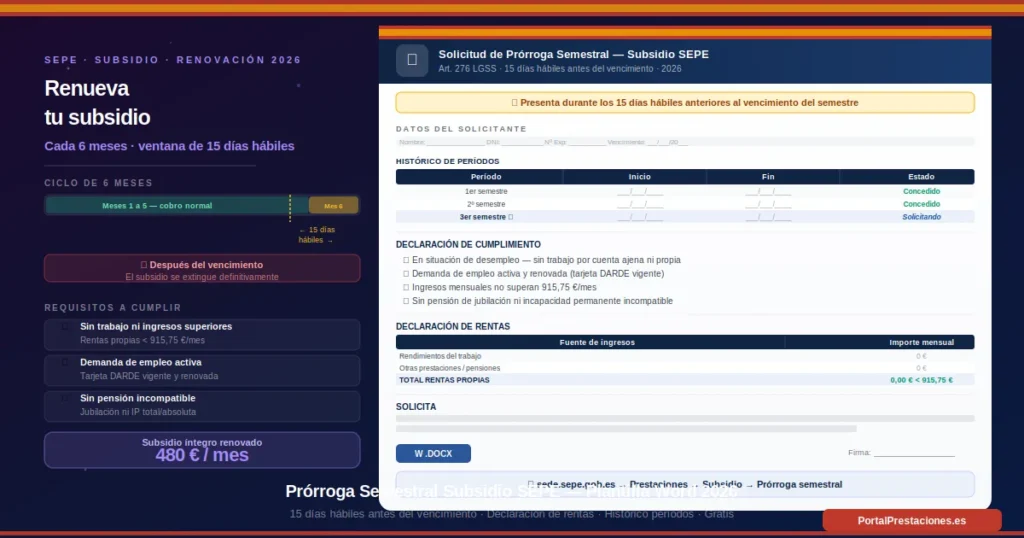Image resolution: width=1024 pixels, height=538 pixels.
Task: Select the 'Mes 6' segment of the cycle
Action: coord(334,206)
